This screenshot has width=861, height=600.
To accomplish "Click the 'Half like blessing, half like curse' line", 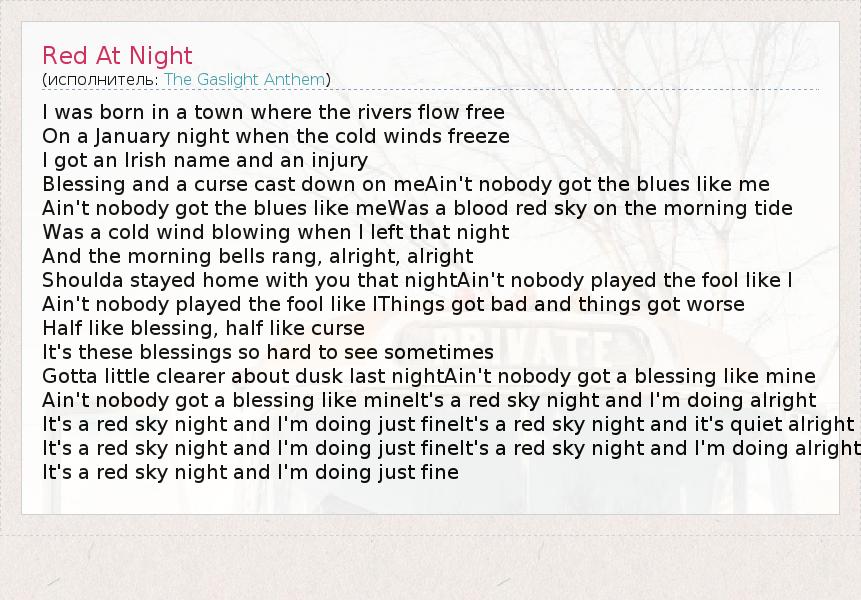I will (x=204, y=328).
